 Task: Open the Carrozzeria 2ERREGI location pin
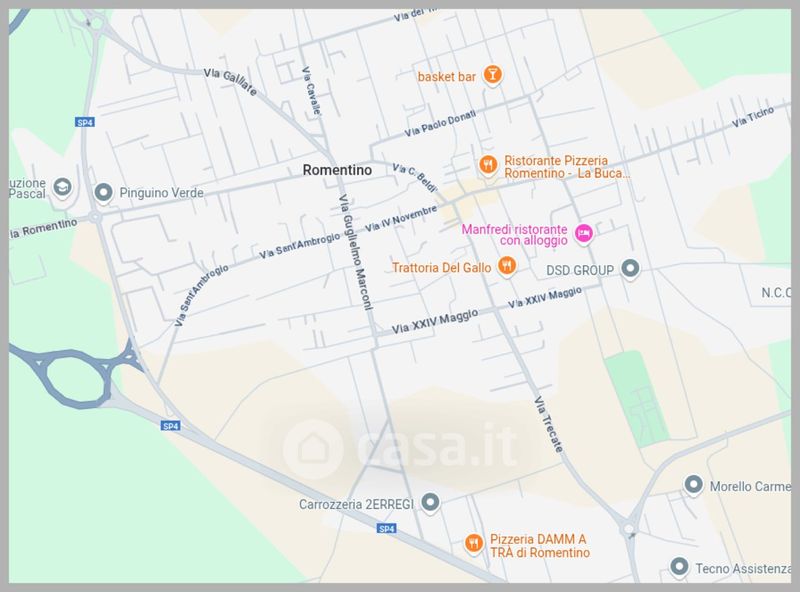click(x=431, y=503)
